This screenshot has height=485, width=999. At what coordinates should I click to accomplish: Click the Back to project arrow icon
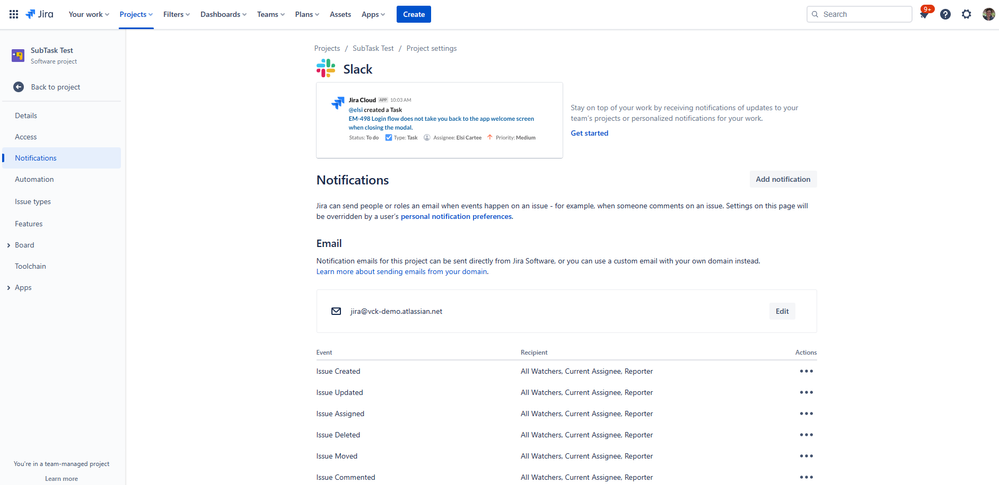coord(18,87)
